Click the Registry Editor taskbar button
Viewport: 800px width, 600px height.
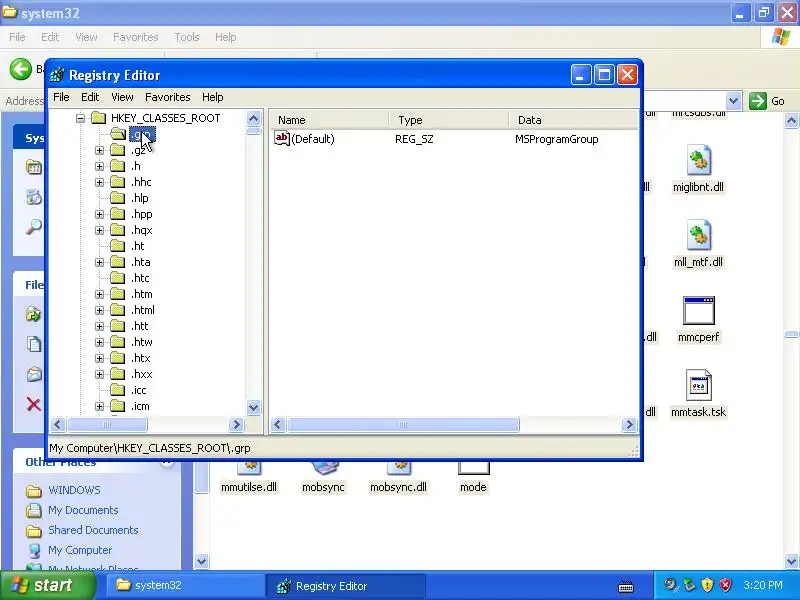(346, 586)
